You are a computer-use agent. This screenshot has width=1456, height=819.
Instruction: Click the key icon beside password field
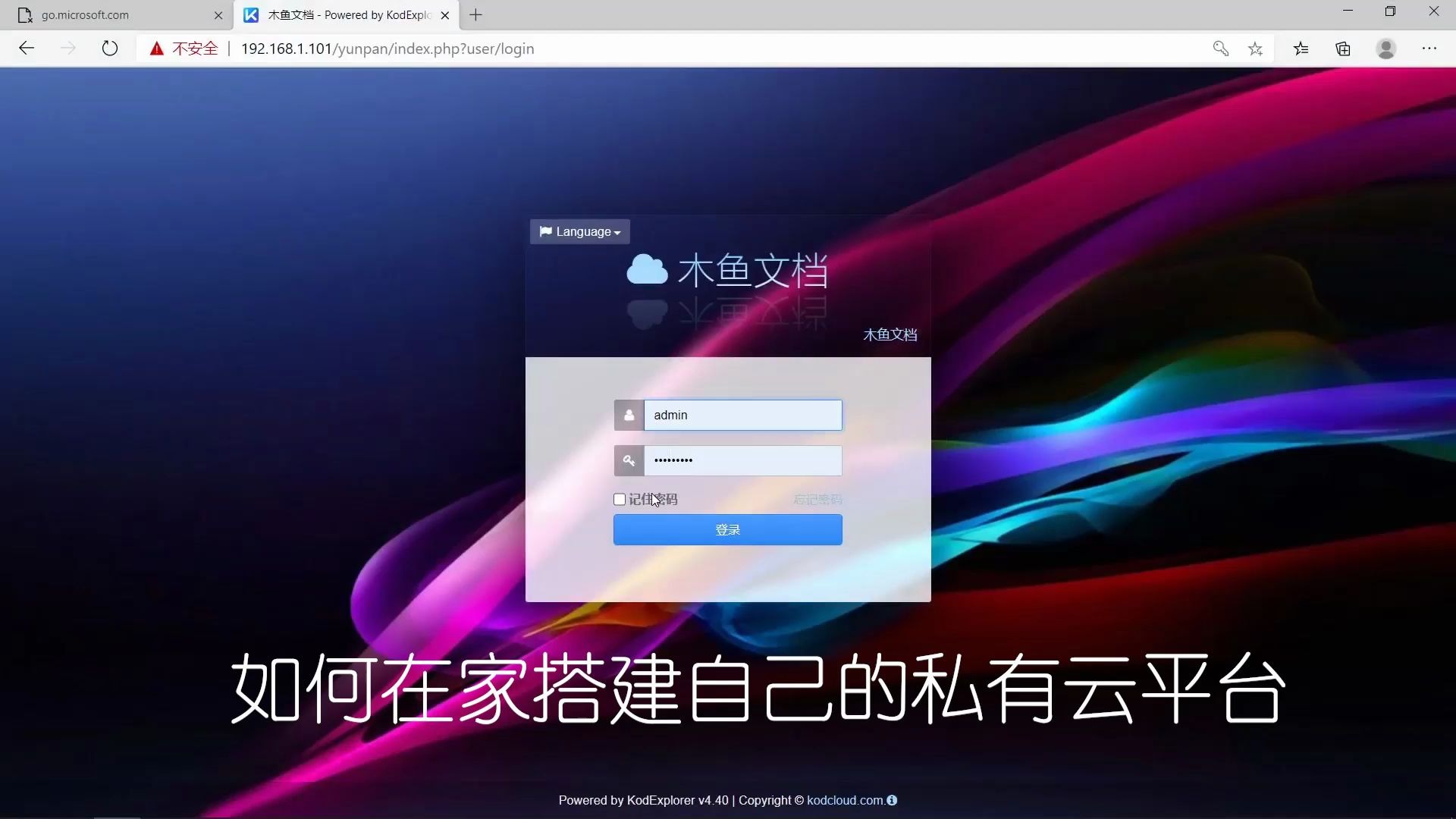[629, 461]
